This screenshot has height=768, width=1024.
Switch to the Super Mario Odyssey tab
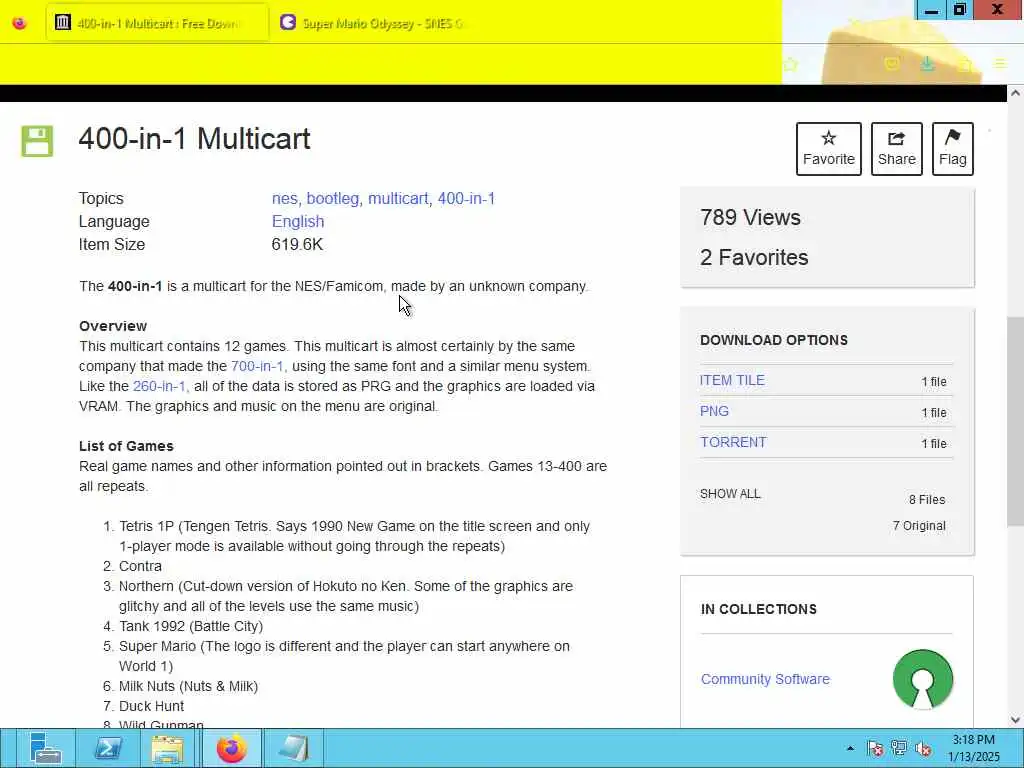pos(372,23)
